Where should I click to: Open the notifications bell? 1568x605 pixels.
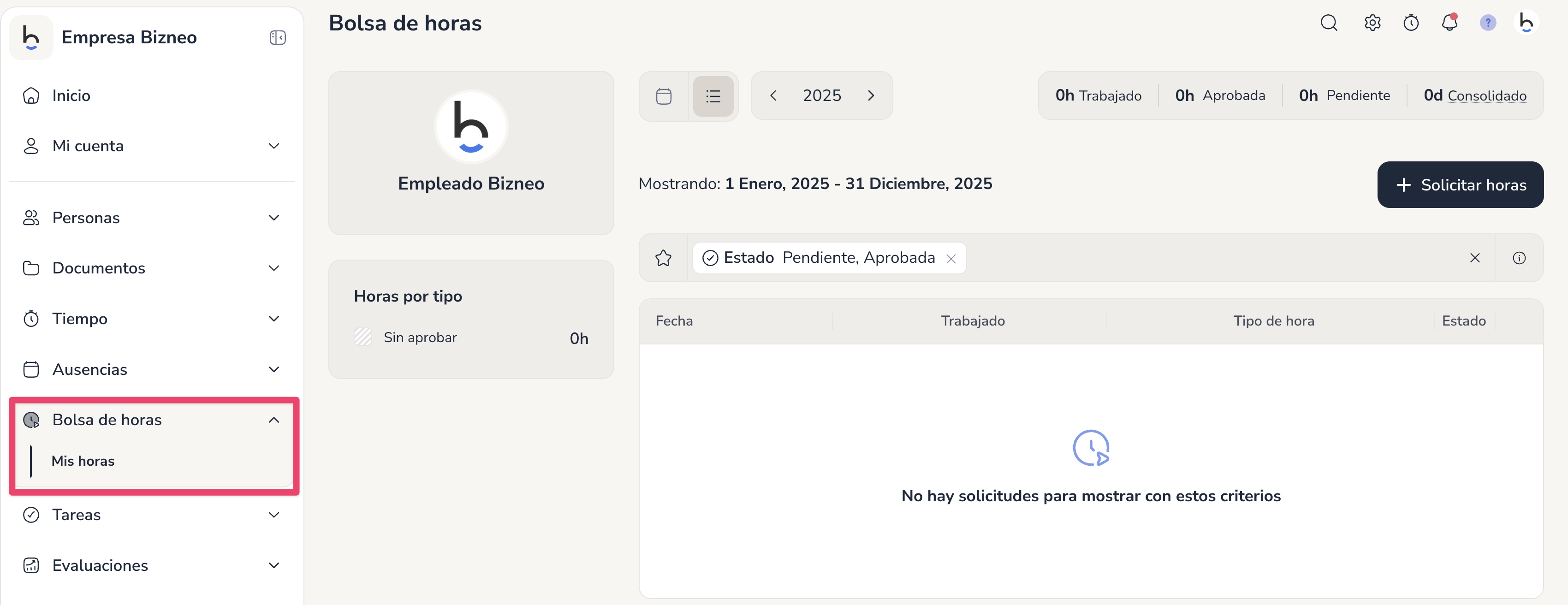click(1449, 23)
